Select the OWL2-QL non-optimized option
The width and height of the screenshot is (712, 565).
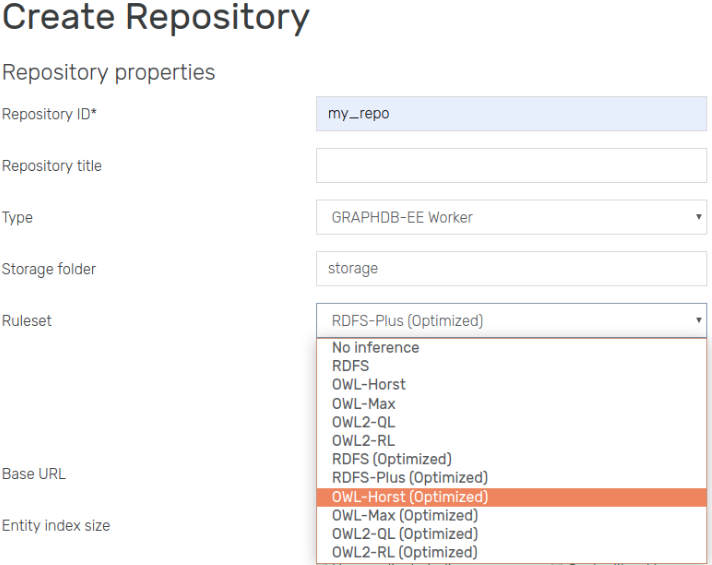pos(511,422)
